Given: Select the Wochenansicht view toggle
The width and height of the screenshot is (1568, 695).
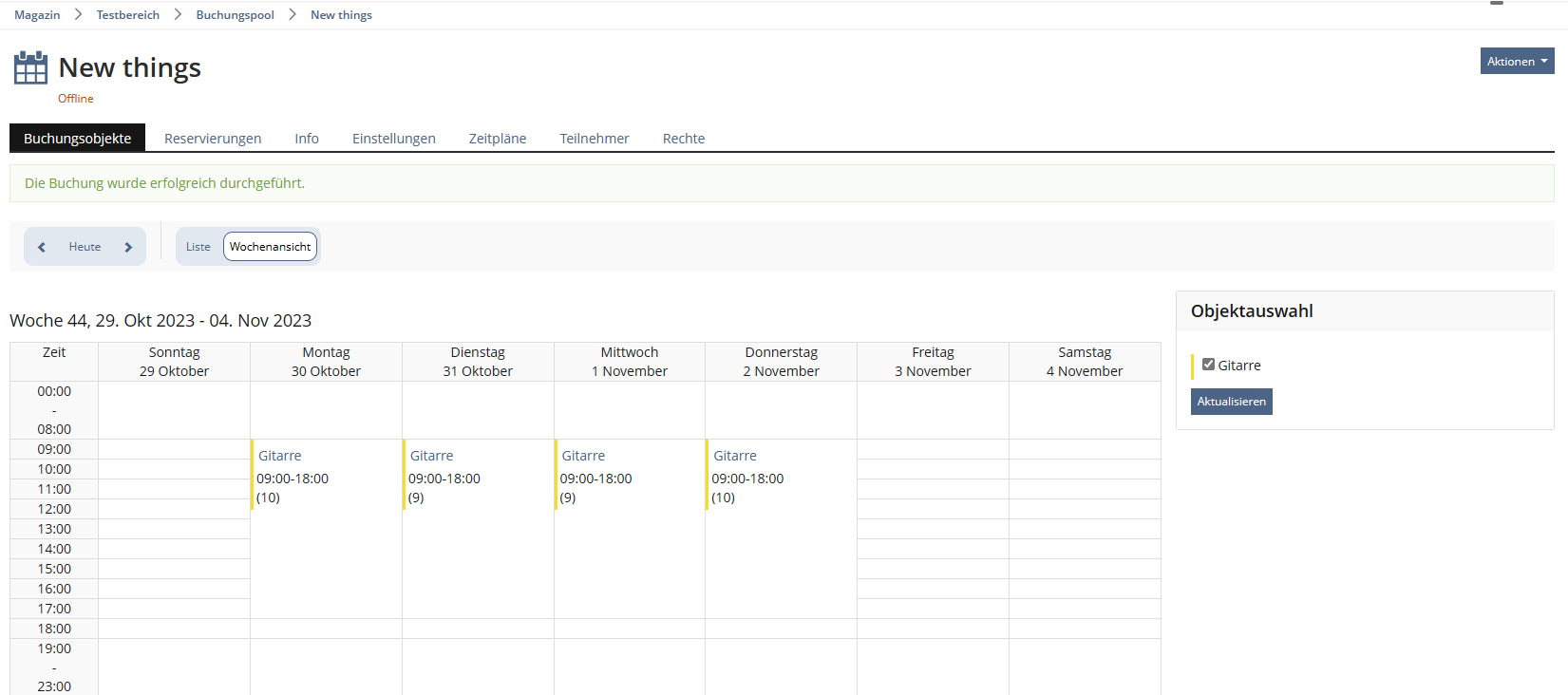Looking at the screenshot, I should (270, 247).
